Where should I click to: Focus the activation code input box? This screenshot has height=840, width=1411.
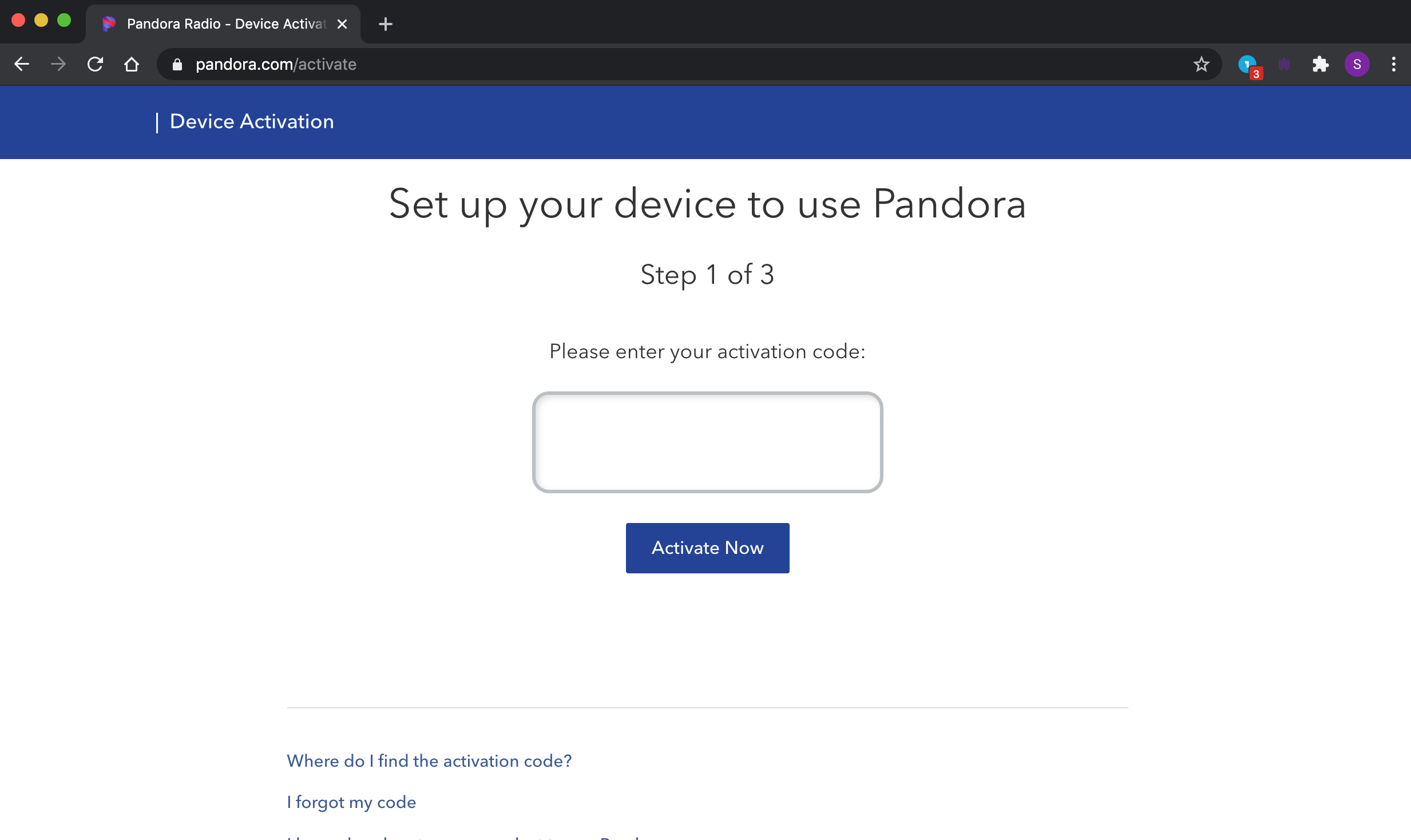coord(707,442)
